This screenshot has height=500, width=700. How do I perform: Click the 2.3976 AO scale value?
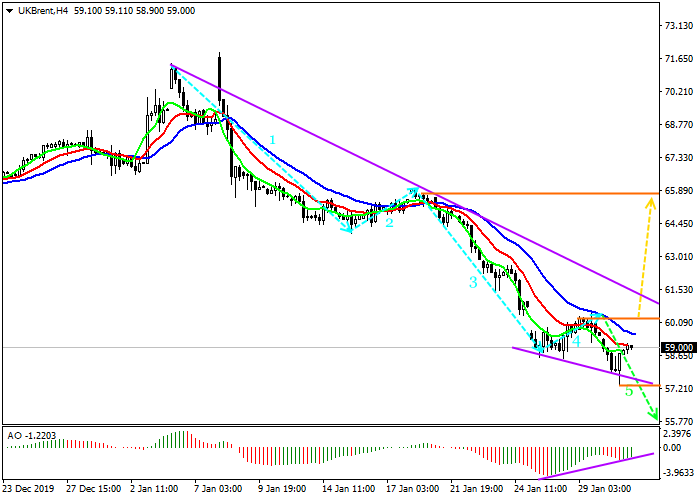[680, 435]
